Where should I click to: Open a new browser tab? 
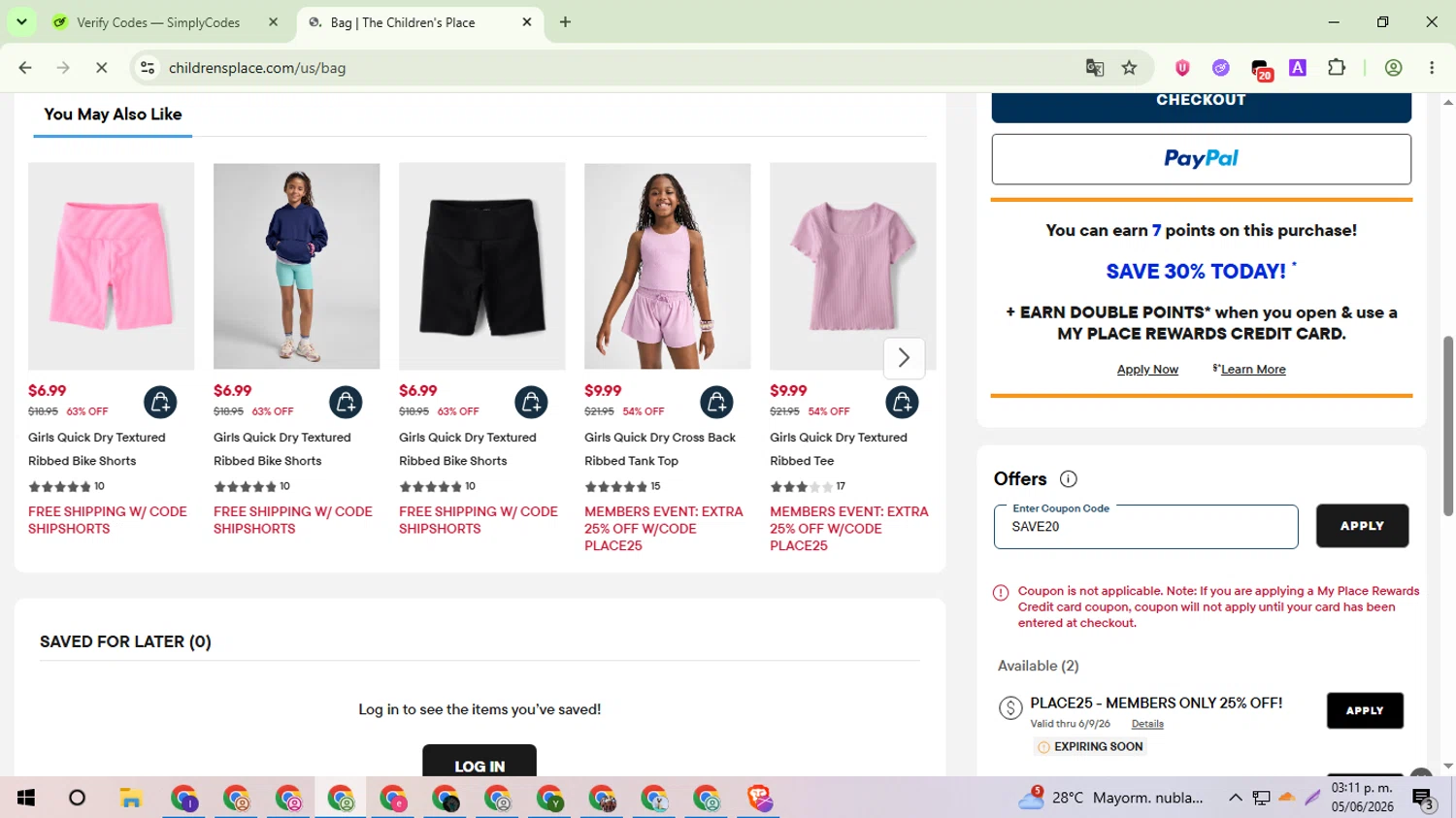565,22
